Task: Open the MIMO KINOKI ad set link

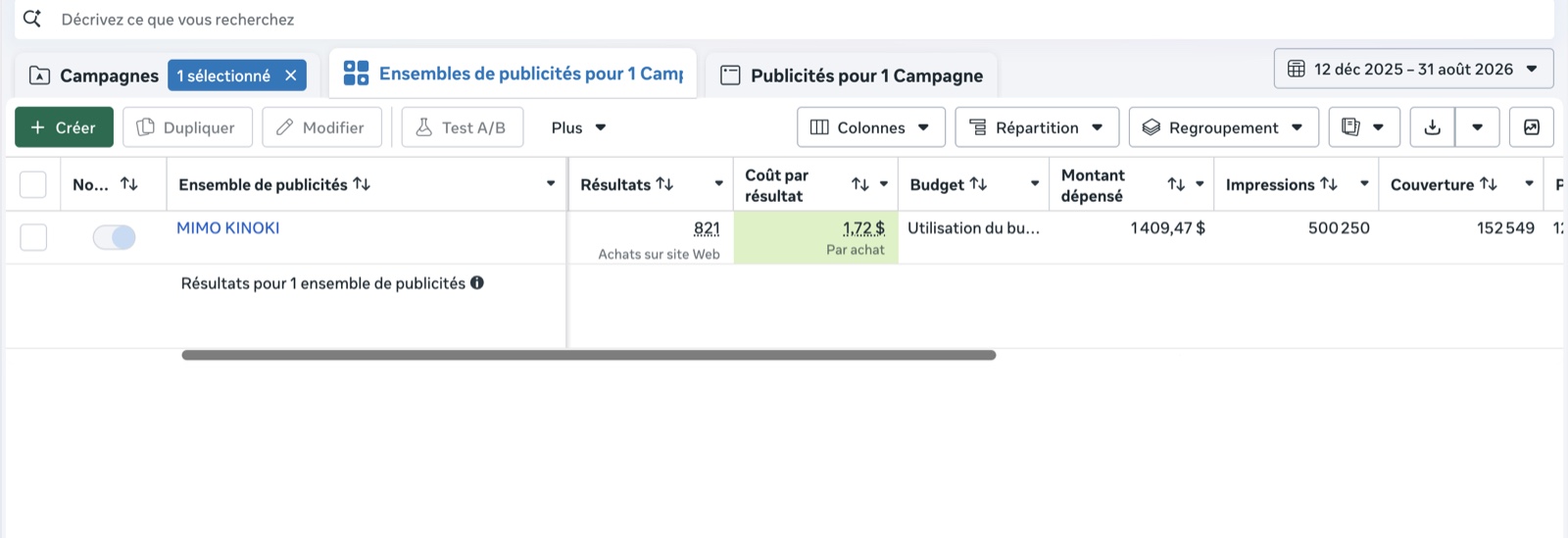Action: (227, 227)
